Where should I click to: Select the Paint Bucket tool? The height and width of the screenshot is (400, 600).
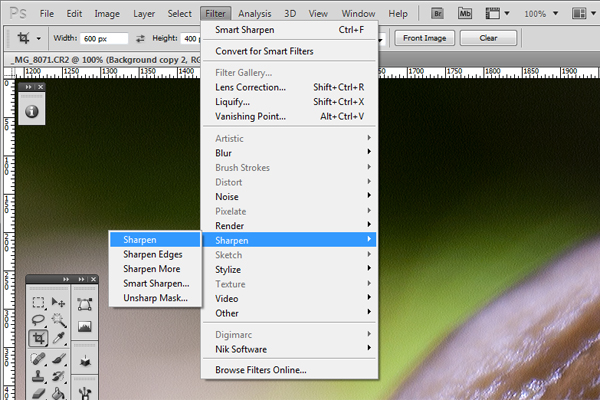[58, 393]
